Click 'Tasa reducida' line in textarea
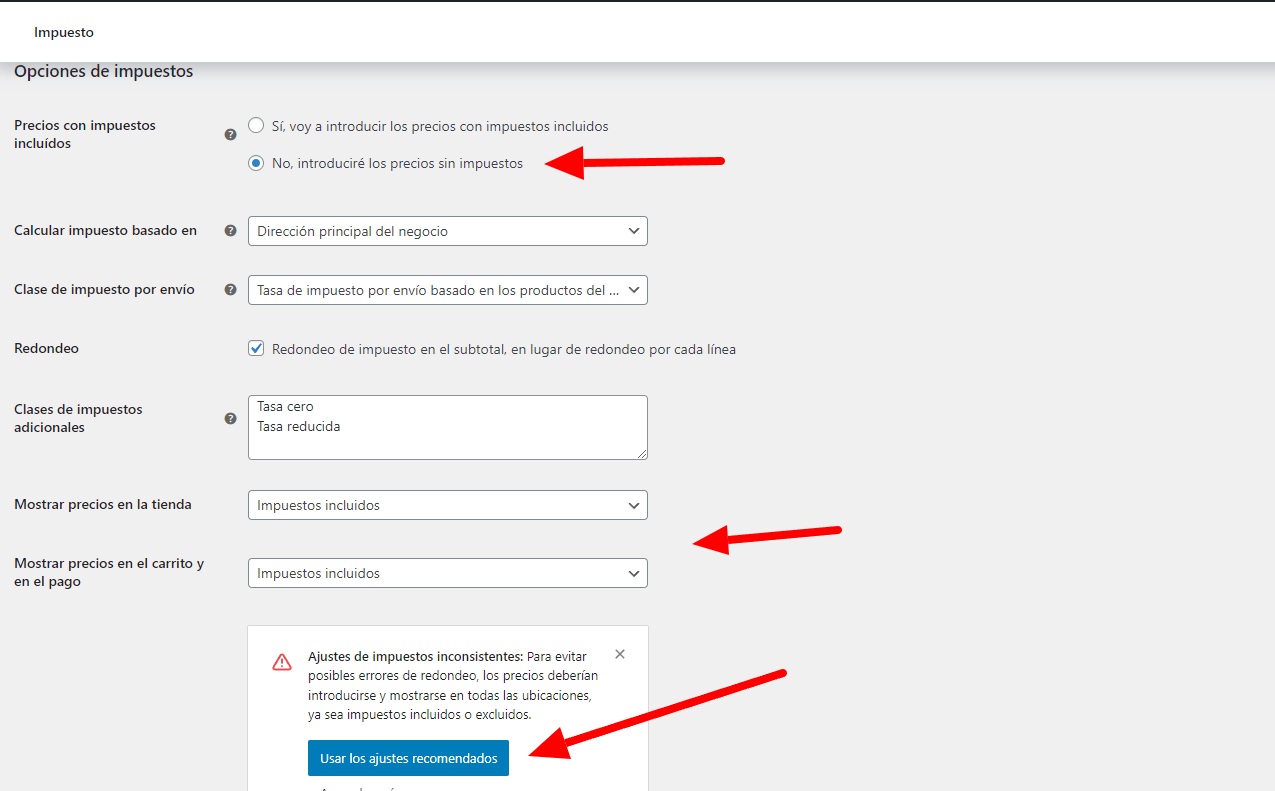The image size is (1275, 791). point(299,426)
